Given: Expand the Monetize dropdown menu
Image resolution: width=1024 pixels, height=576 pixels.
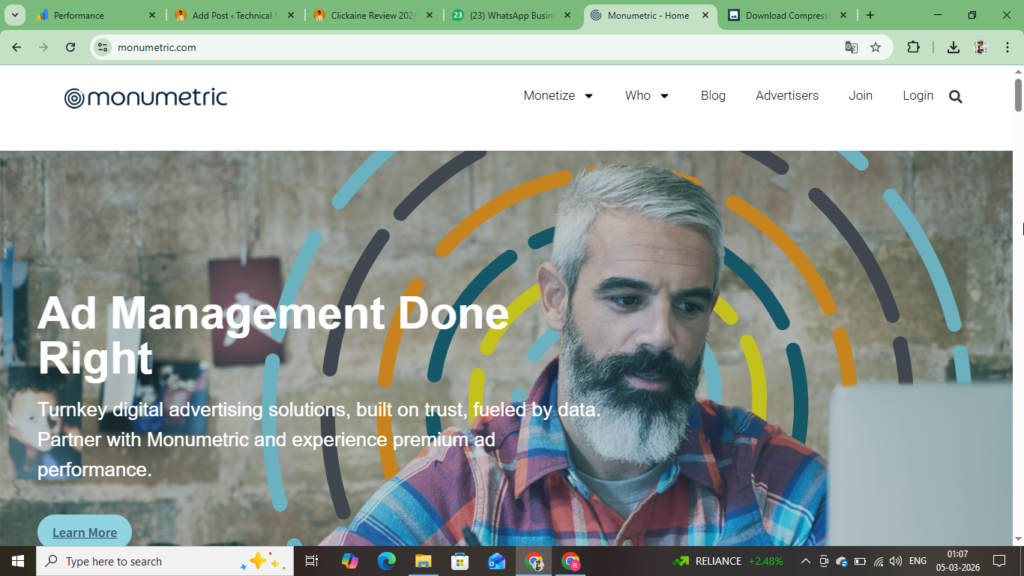Looking at the screenshot, I should pyautogui.click(x=557, y=96).
